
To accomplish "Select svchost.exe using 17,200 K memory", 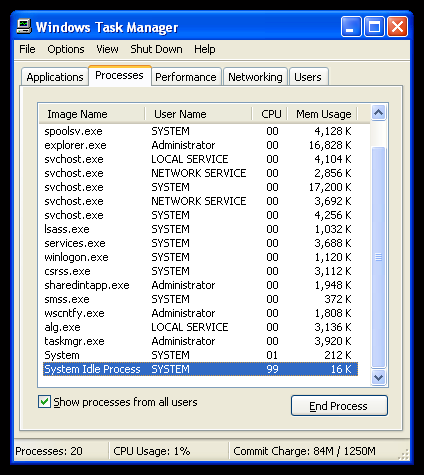I will click(200, 187).
